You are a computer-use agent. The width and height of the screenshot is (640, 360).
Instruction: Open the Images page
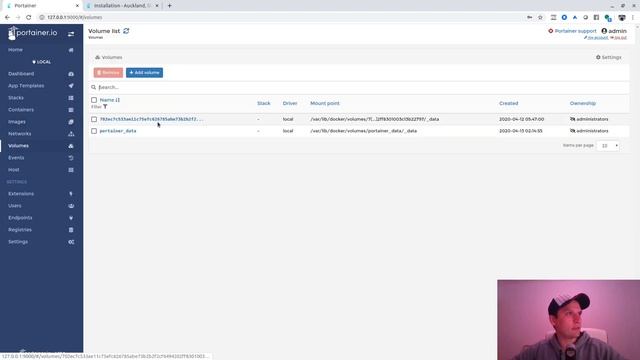17,122
